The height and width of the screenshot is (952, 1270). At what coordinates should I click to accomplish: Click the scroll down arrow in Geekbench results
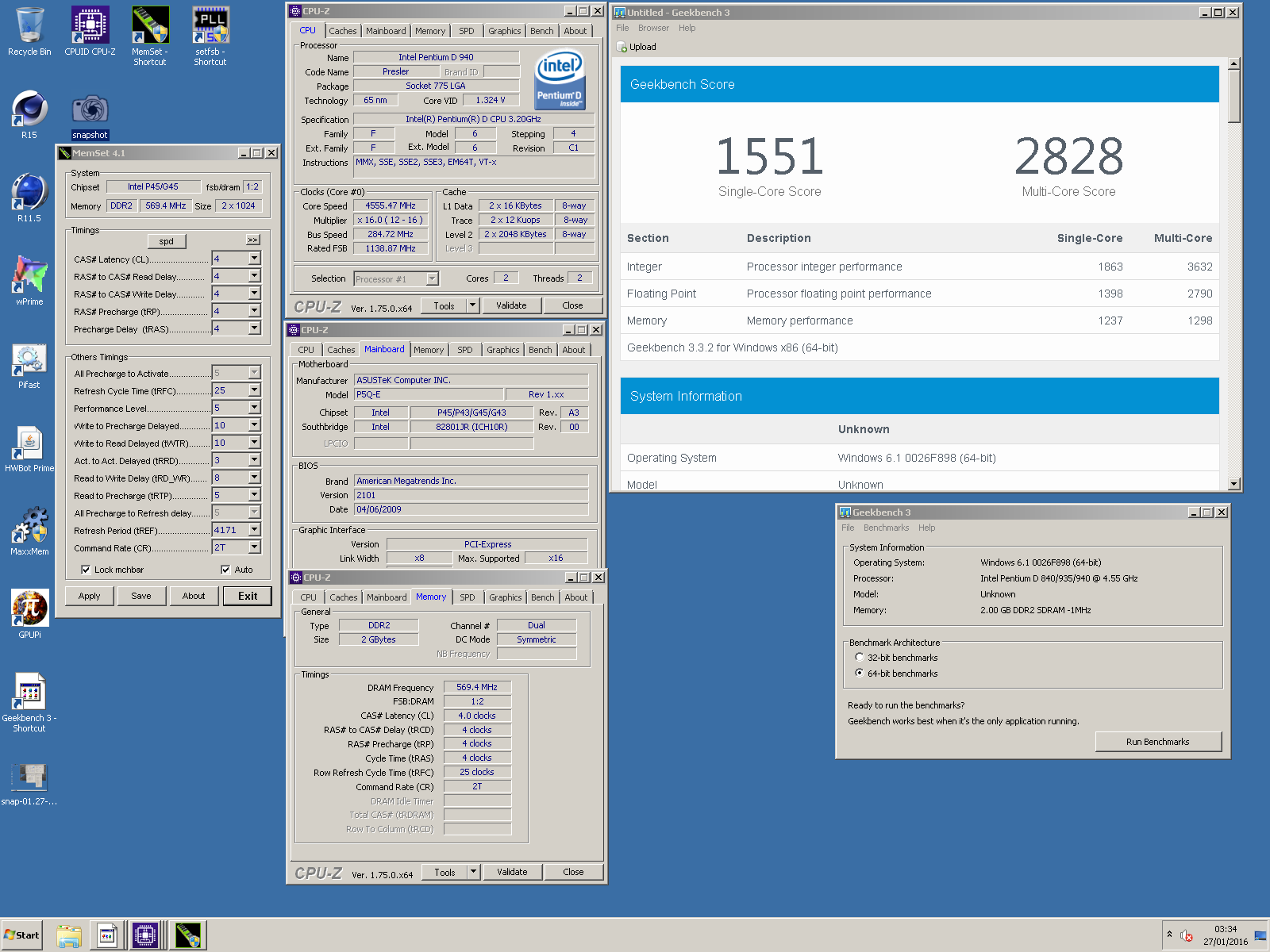click(1233, 483)
